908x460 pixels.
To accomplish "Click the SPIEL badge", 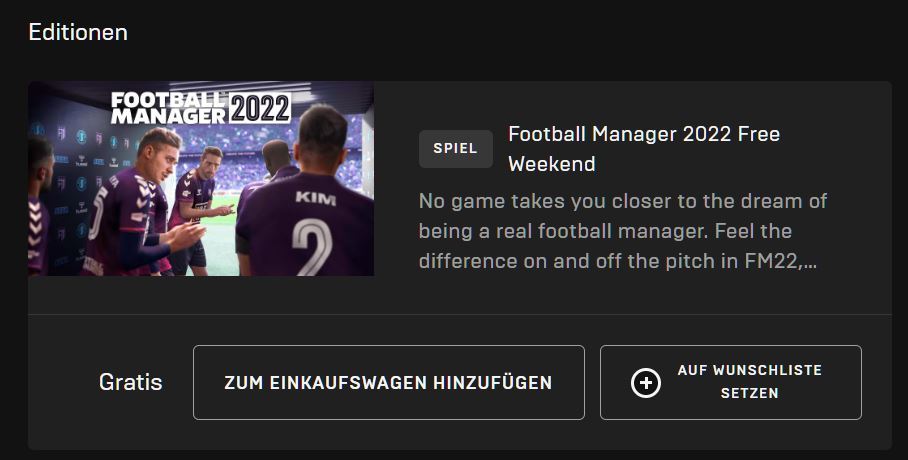I will [456, 148].
